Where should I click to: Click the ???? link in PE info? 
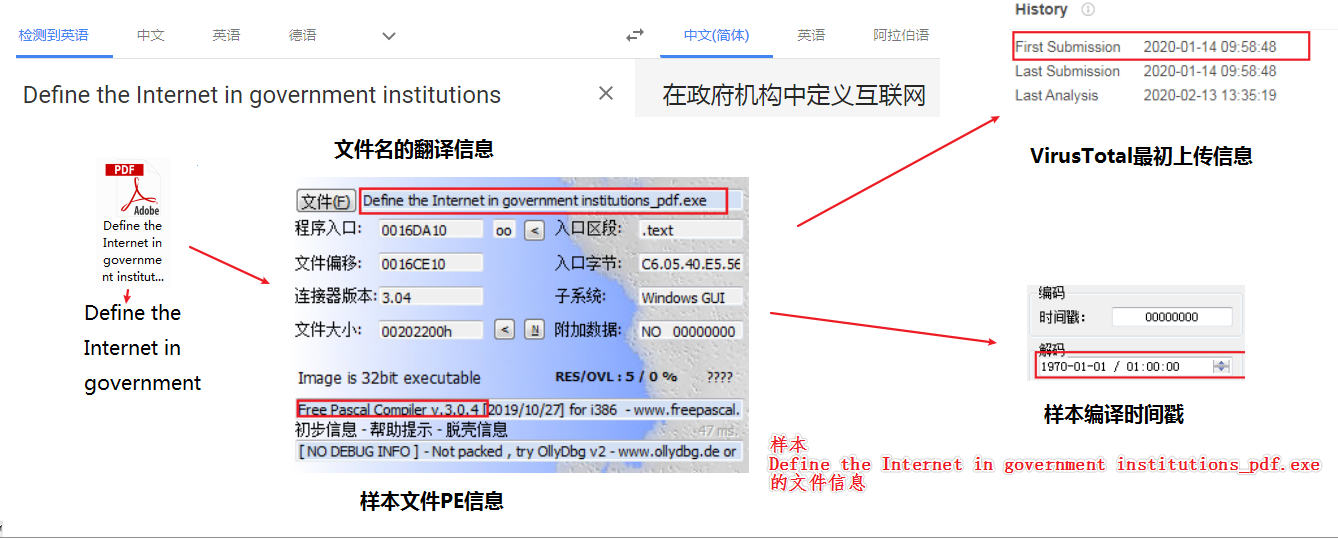click(x=719, y=377)
